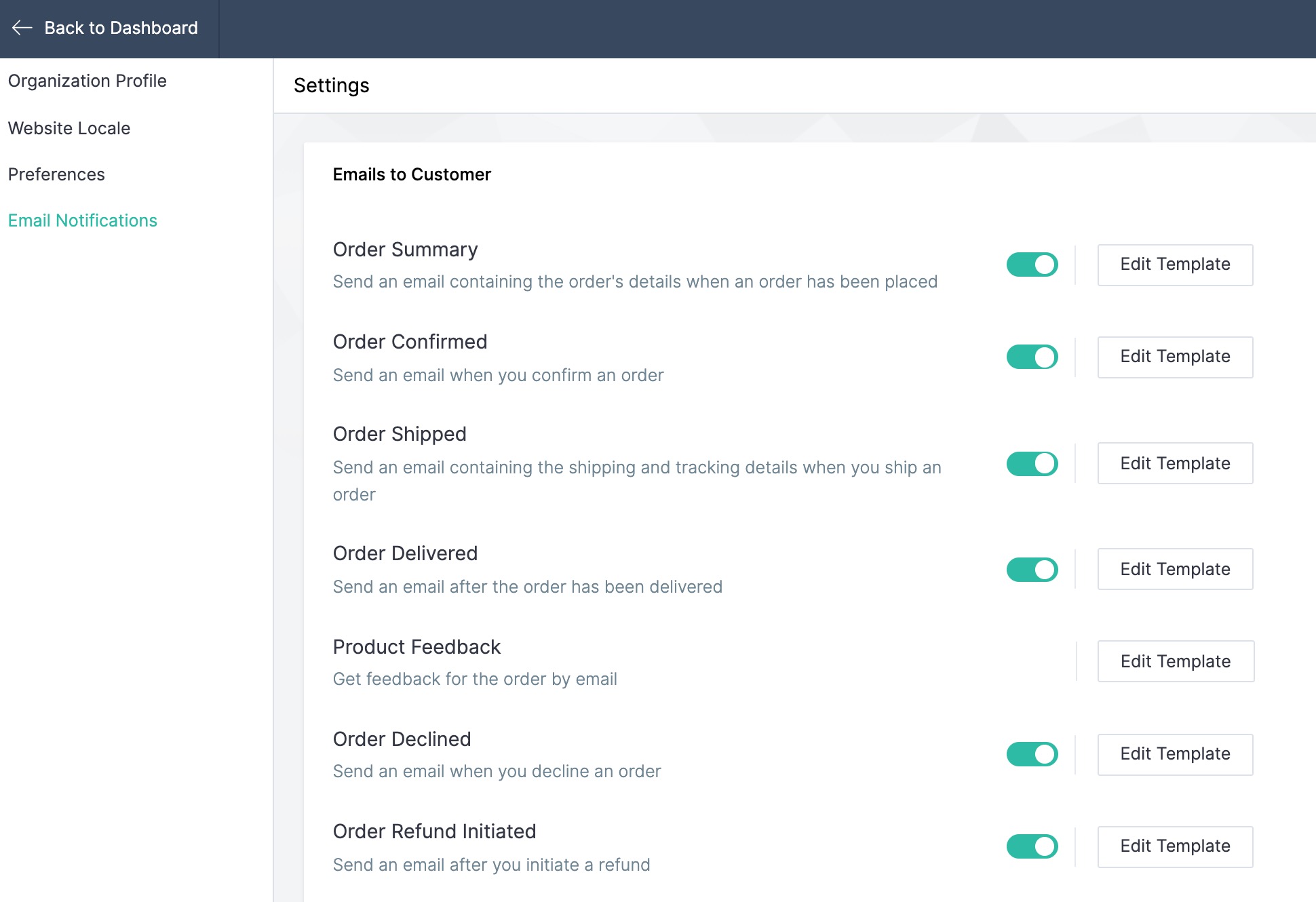Toggle Order Refund Initiated email switch
Screen dimensions: 1316x902
coord(1032,846)
